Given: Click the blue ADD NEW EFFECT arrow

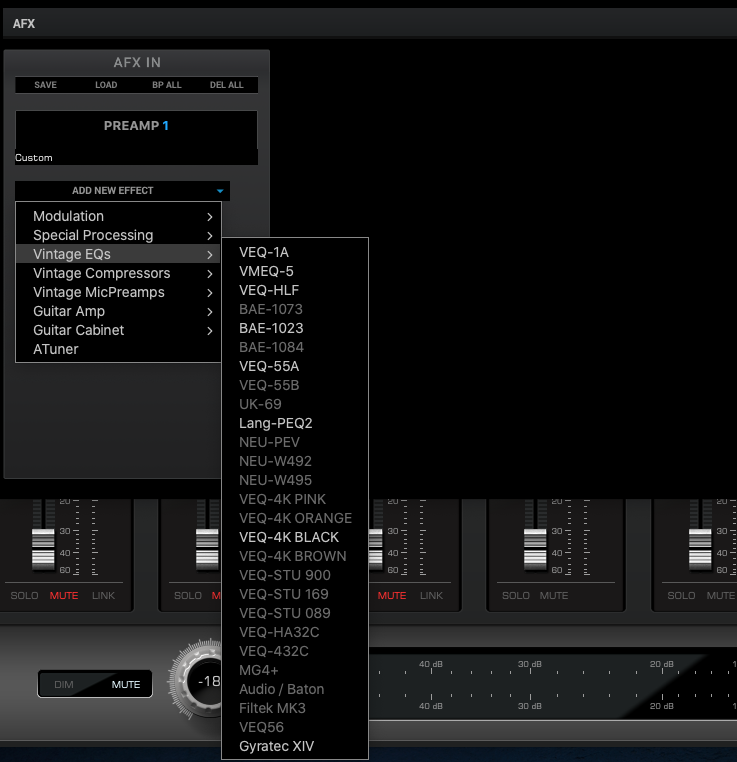Looking at the screenshot, I should coord(220,191).
